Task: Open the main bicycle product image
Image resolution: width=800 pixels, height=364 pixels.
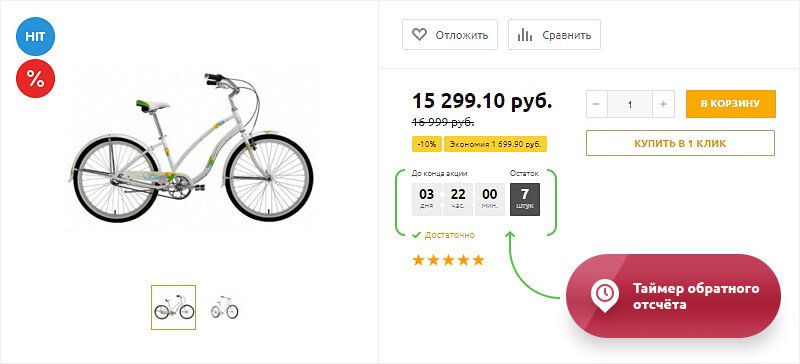Action: (192, 148)
